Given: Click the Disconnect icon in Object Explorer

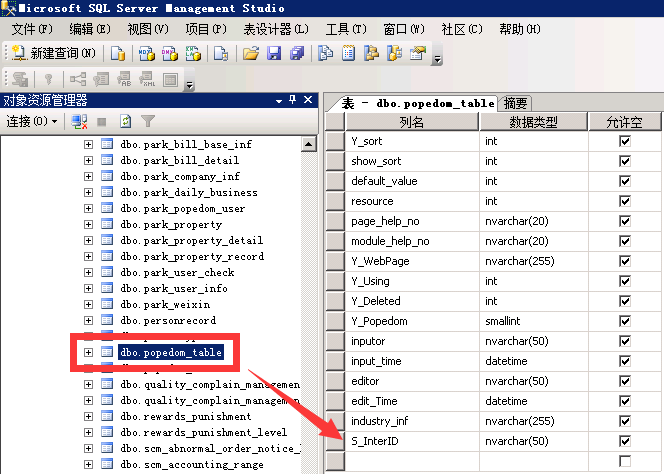Looking at the screenshot, I should [x=78, y=121].
